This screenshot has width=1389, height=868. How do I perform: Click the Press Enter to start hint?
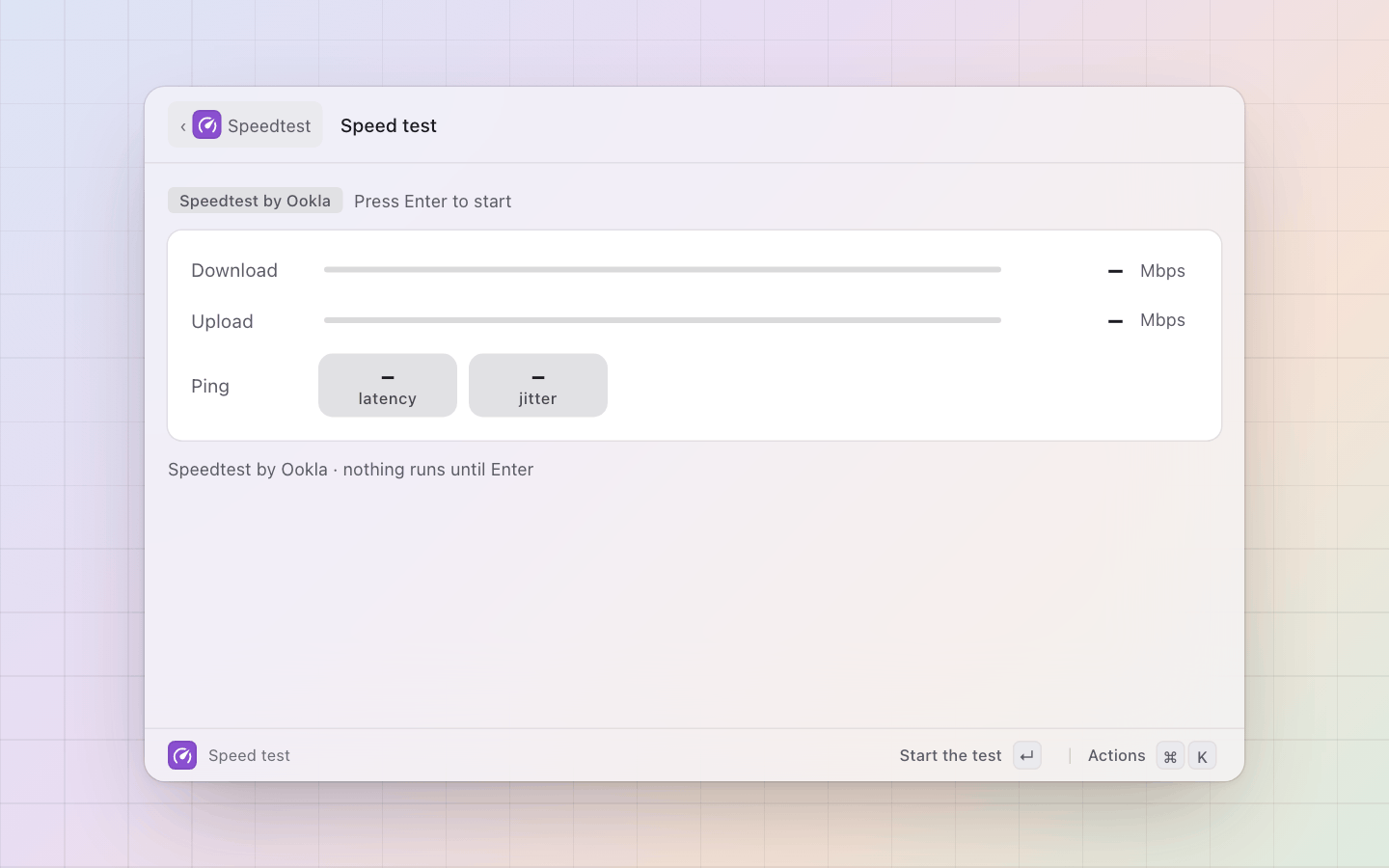(x=432, y=202)
